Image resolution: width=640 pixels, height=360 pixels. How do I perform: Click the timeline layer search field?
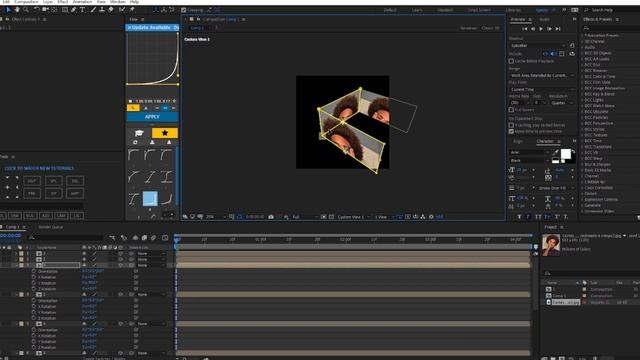pos(65,237)
